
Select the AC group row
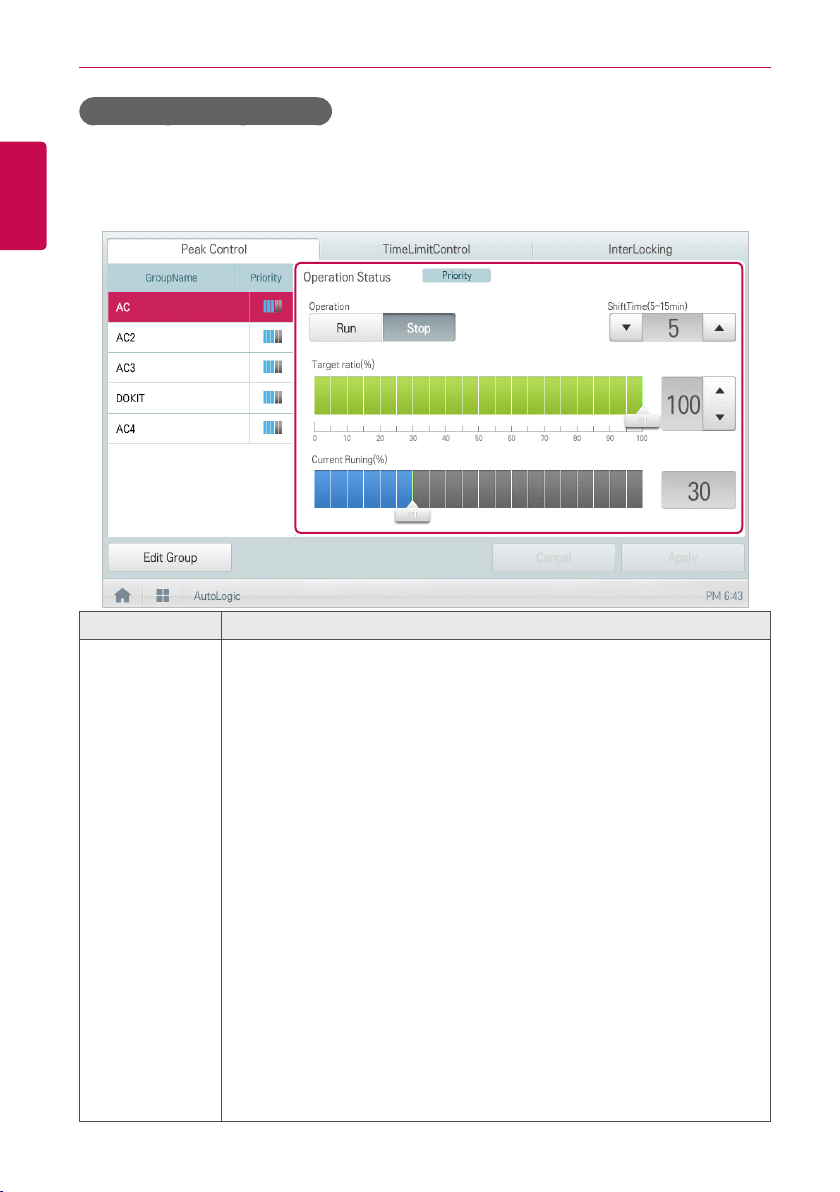[200, 307]
